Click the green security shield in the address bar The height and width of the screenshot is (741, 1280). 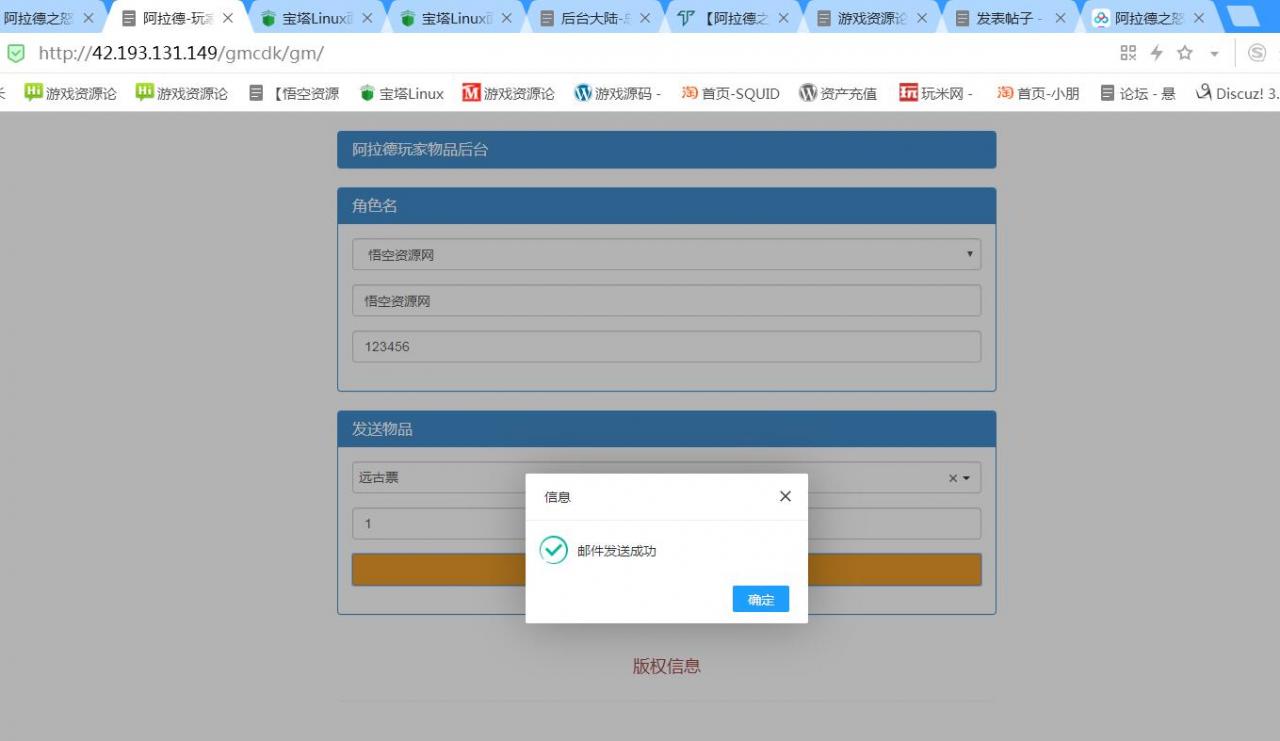(15, 53)
